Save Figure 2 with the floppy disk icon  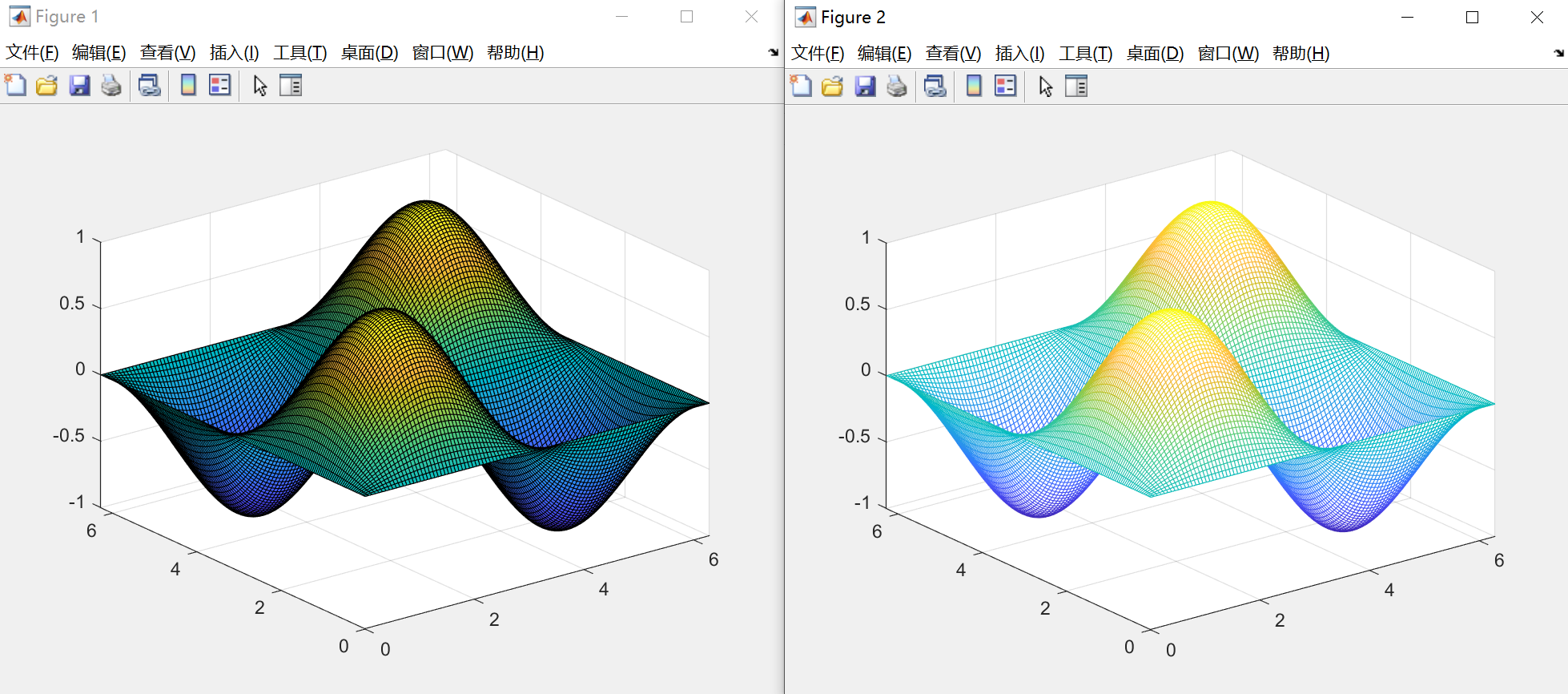pyautogui.click(x=865, y=86)
